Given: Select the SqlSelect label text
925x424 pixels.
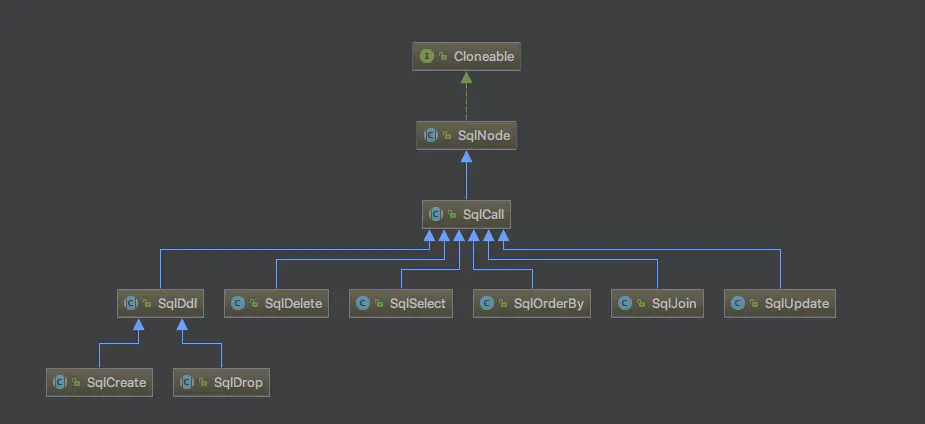Looking at the screenshot, I should [418, 304].
